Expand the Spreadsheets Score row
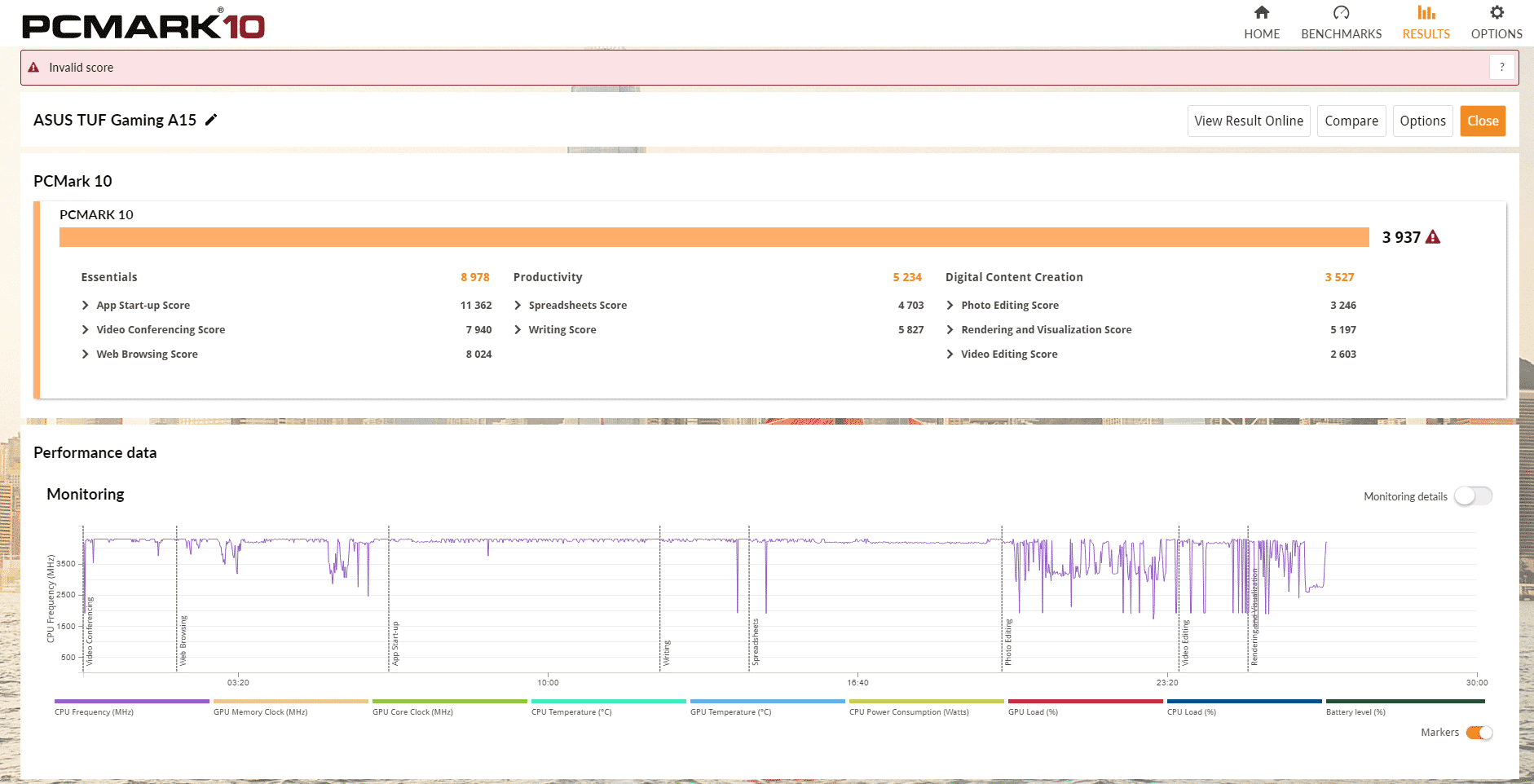This screenshot has height=784, width=1534. tap(518, 306)
